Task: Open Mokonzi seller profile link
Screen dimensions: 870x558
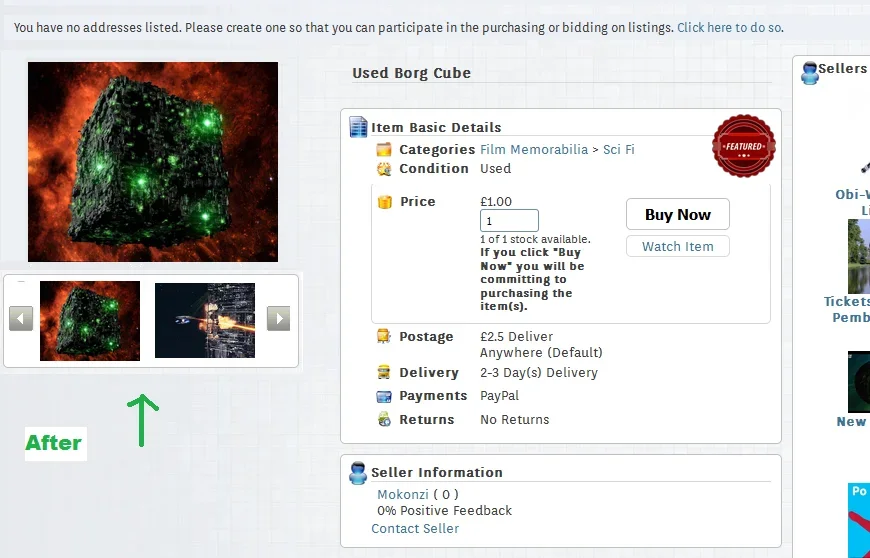Action: (403, 494)
